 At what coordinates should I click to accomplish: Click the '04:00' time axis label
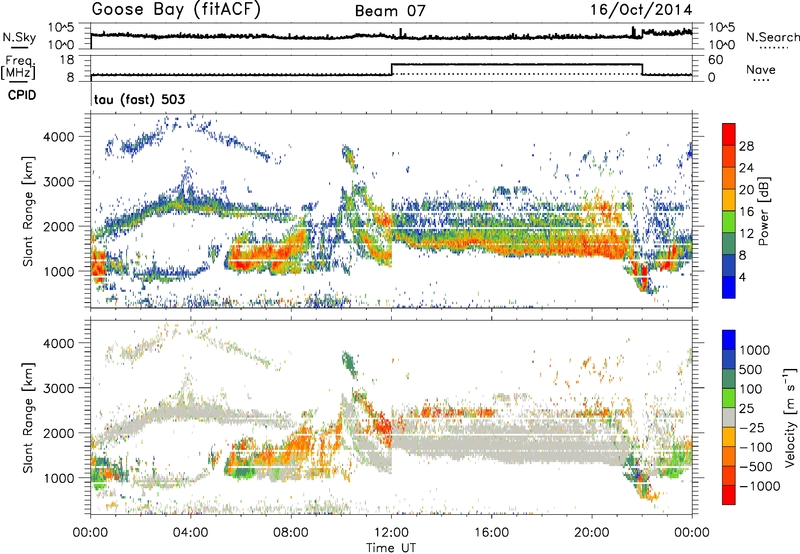[x=191, y=533]
